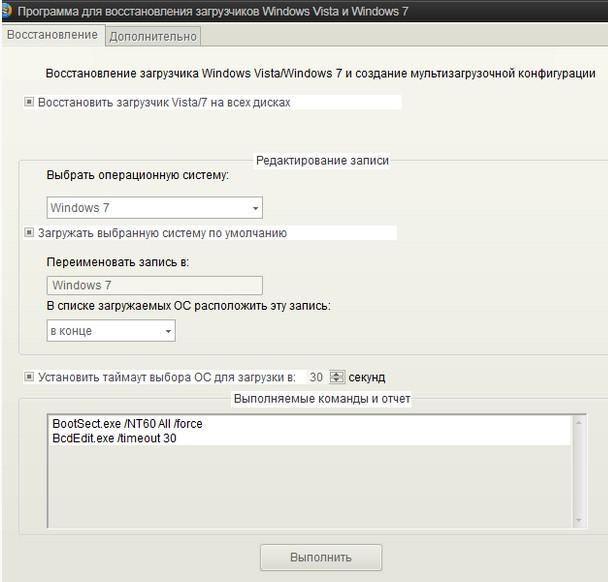Click the timeout seconds stepper arrows
Viewport: 608px width, 582px height.
[x=337, y=377]
